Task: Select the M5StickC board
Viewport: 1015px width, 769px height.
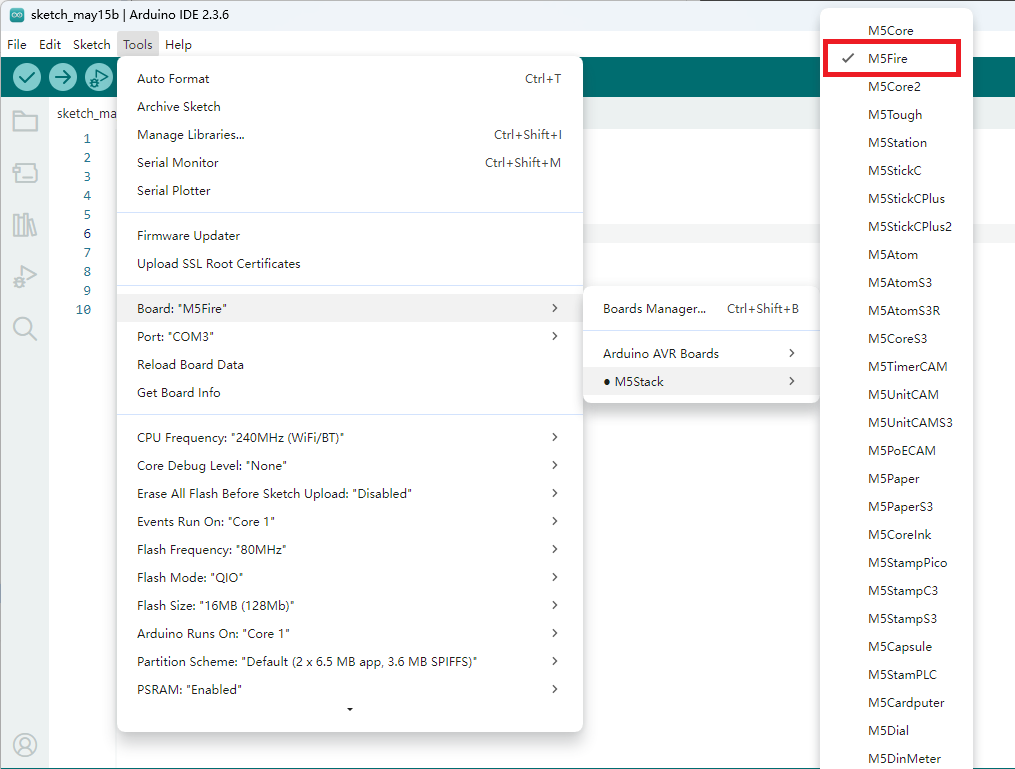Action: [x=897, y=171]
